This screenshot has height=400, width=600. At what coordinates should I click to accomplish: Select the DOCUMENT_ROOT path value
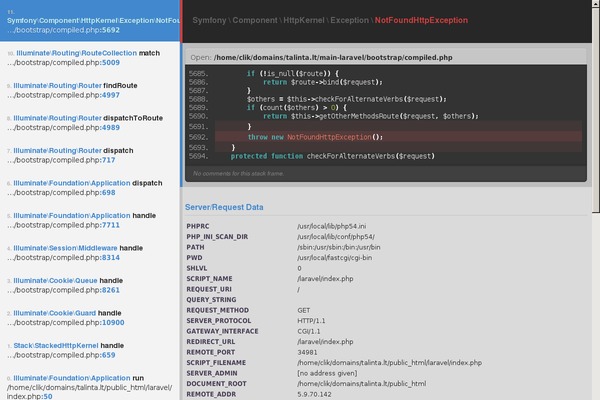(362, 384)
